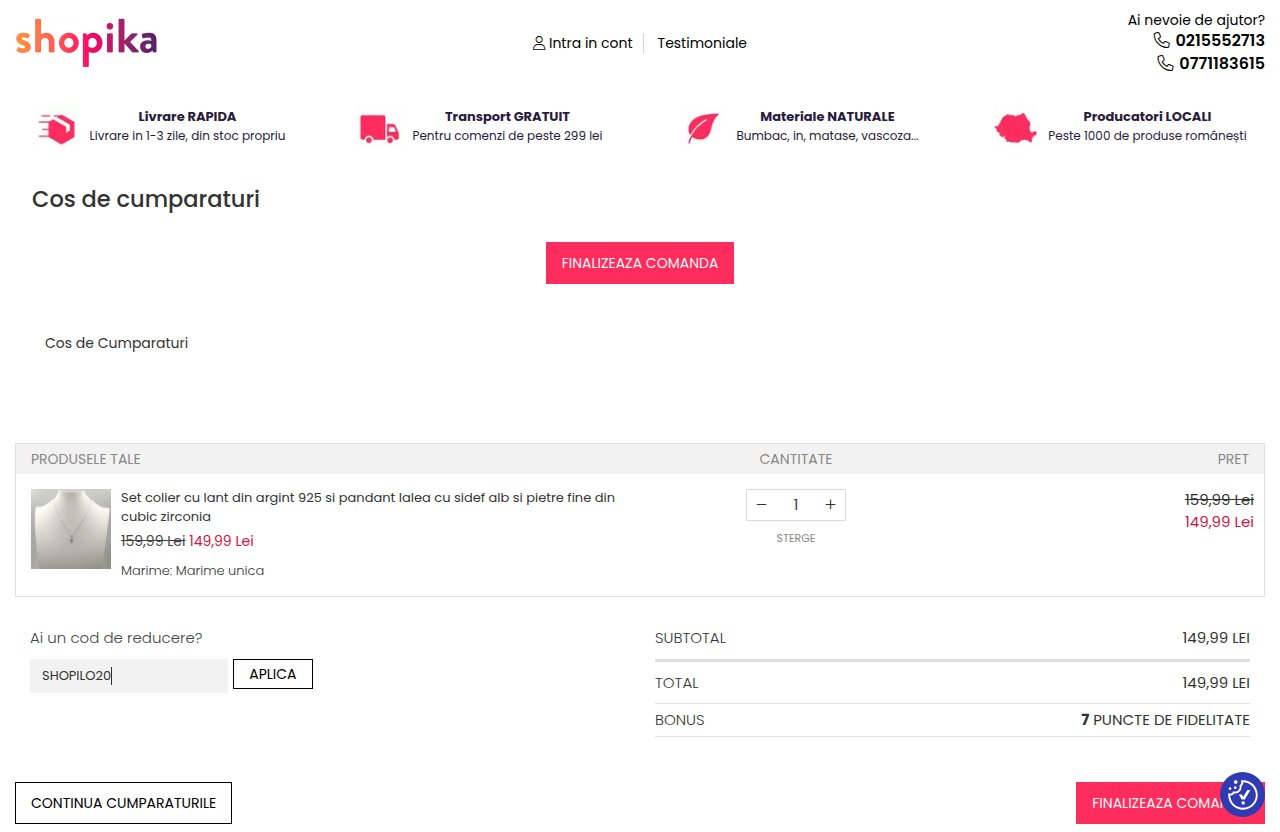This screenshot has width=1280, height=832.
Task: Click the quantity value field
Action: coord(796,505)
